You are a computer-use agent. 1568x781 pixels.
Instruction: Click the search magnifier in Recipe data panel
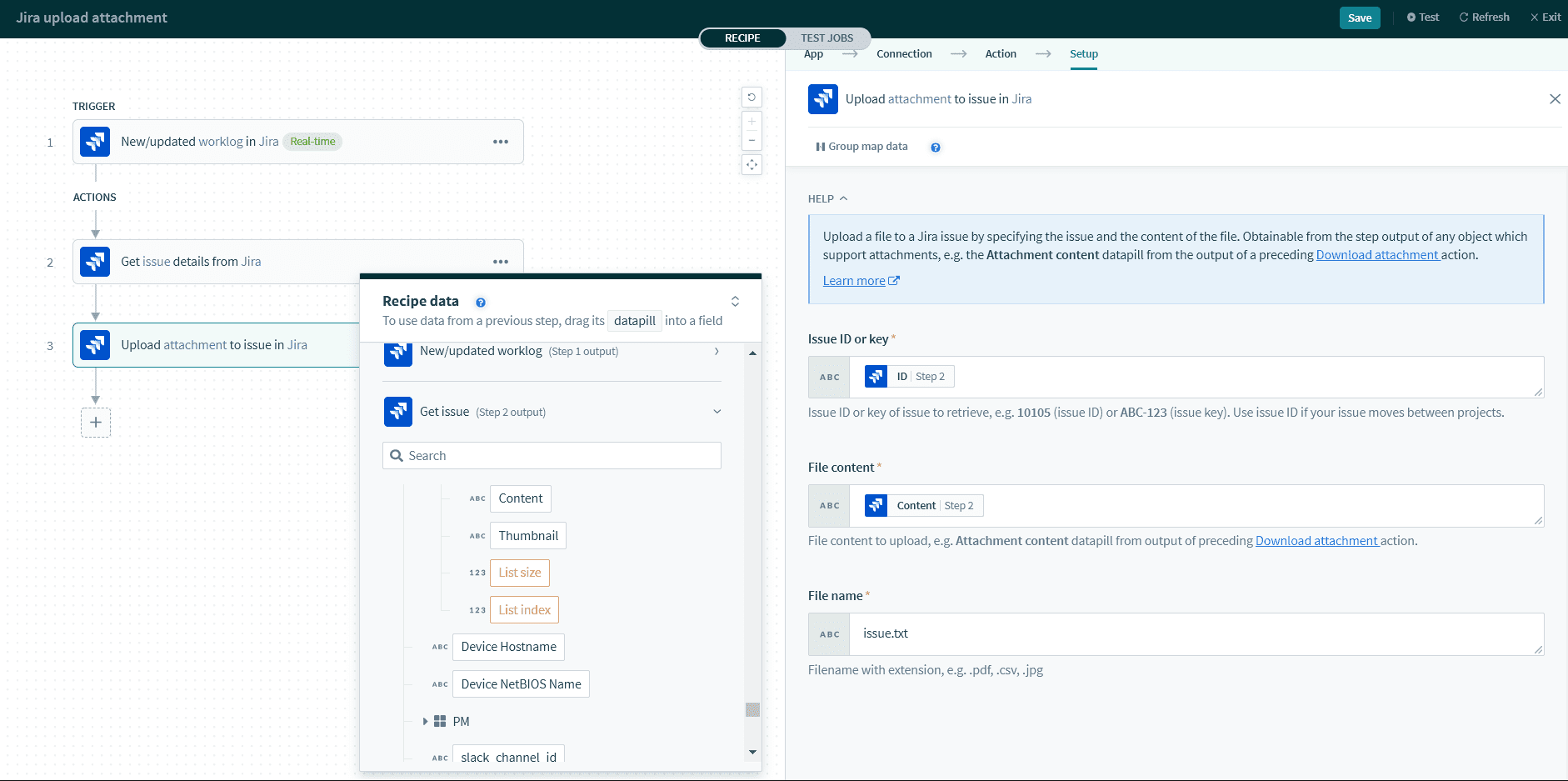[x=396, y=455]
